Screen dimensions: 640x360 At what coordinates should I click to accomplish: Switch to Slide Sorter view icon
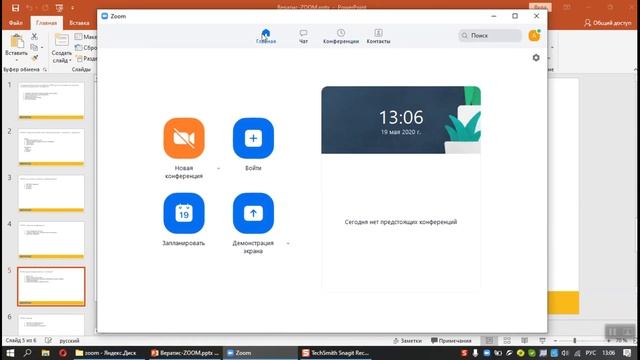tap(507, 340)
